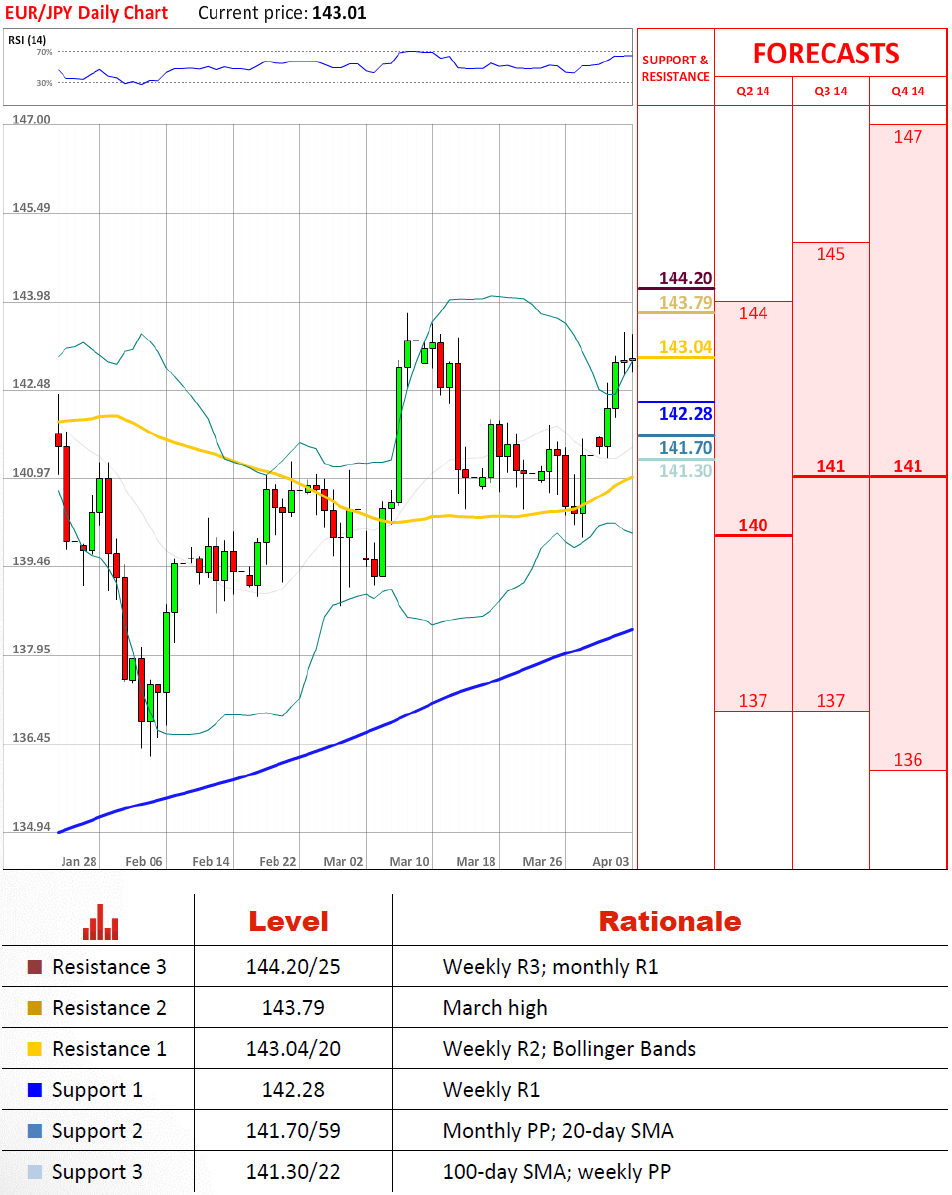Click the 'RSI (14)' indicator label

coord(27,40)
